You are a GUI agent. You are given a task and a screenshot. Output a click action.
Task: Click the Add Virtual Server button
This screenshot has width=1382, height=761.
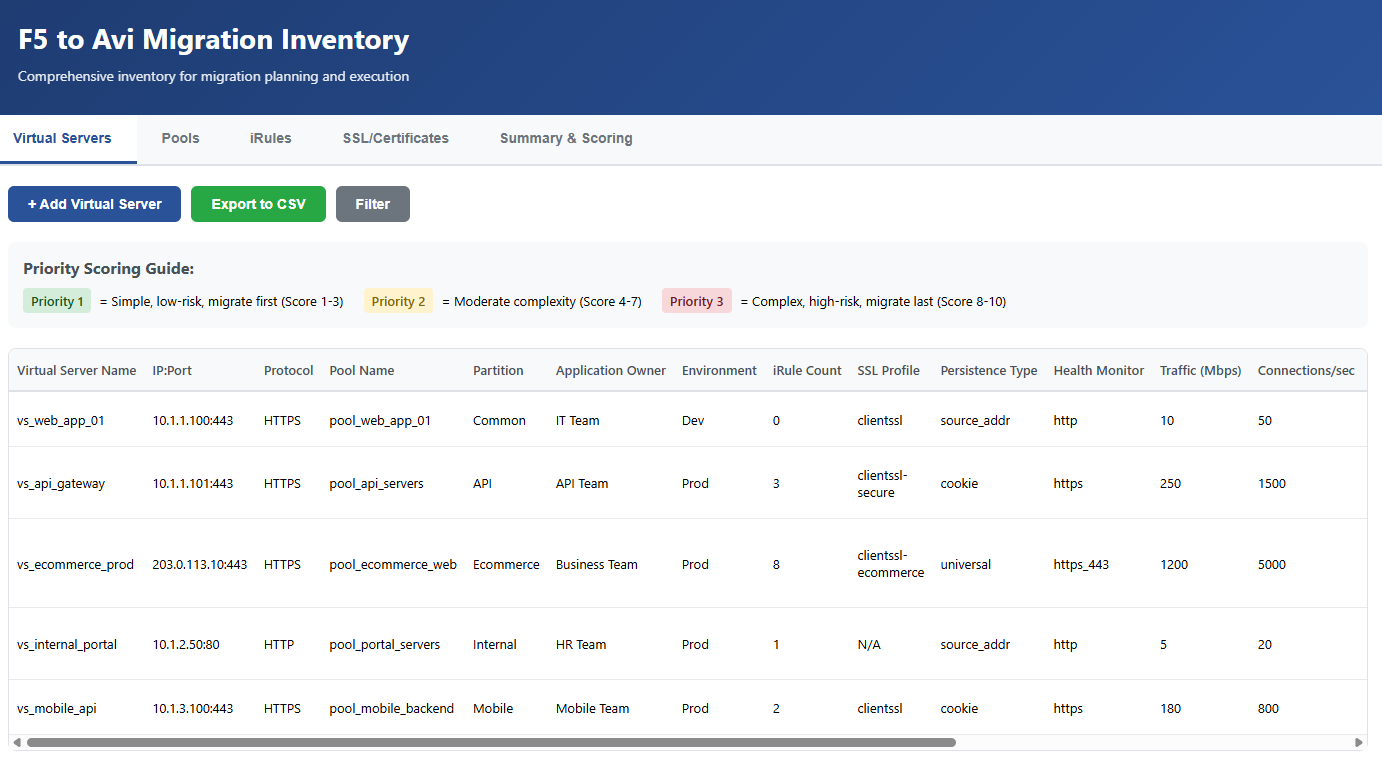pyautogui.click(x=94, y=204)
